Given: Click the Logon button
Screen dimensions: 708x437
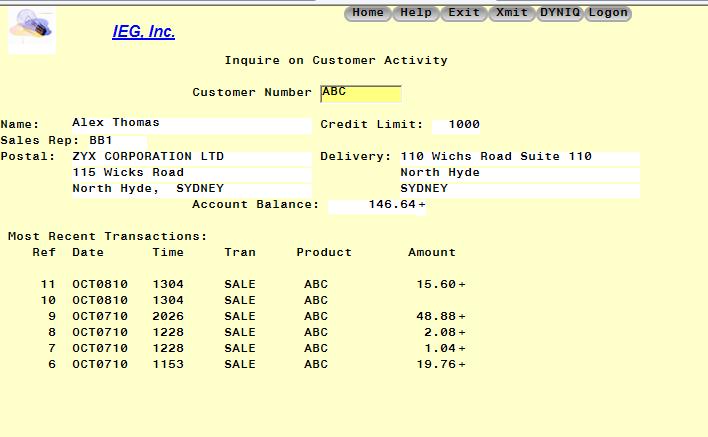Looking at the screenshot, I should (x=608, y=13).
